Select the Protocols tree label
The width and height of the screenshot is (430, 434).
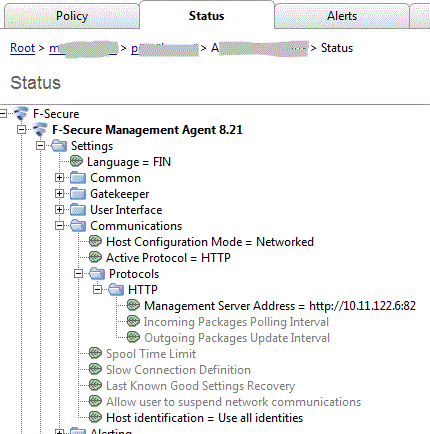pos(134,274)
